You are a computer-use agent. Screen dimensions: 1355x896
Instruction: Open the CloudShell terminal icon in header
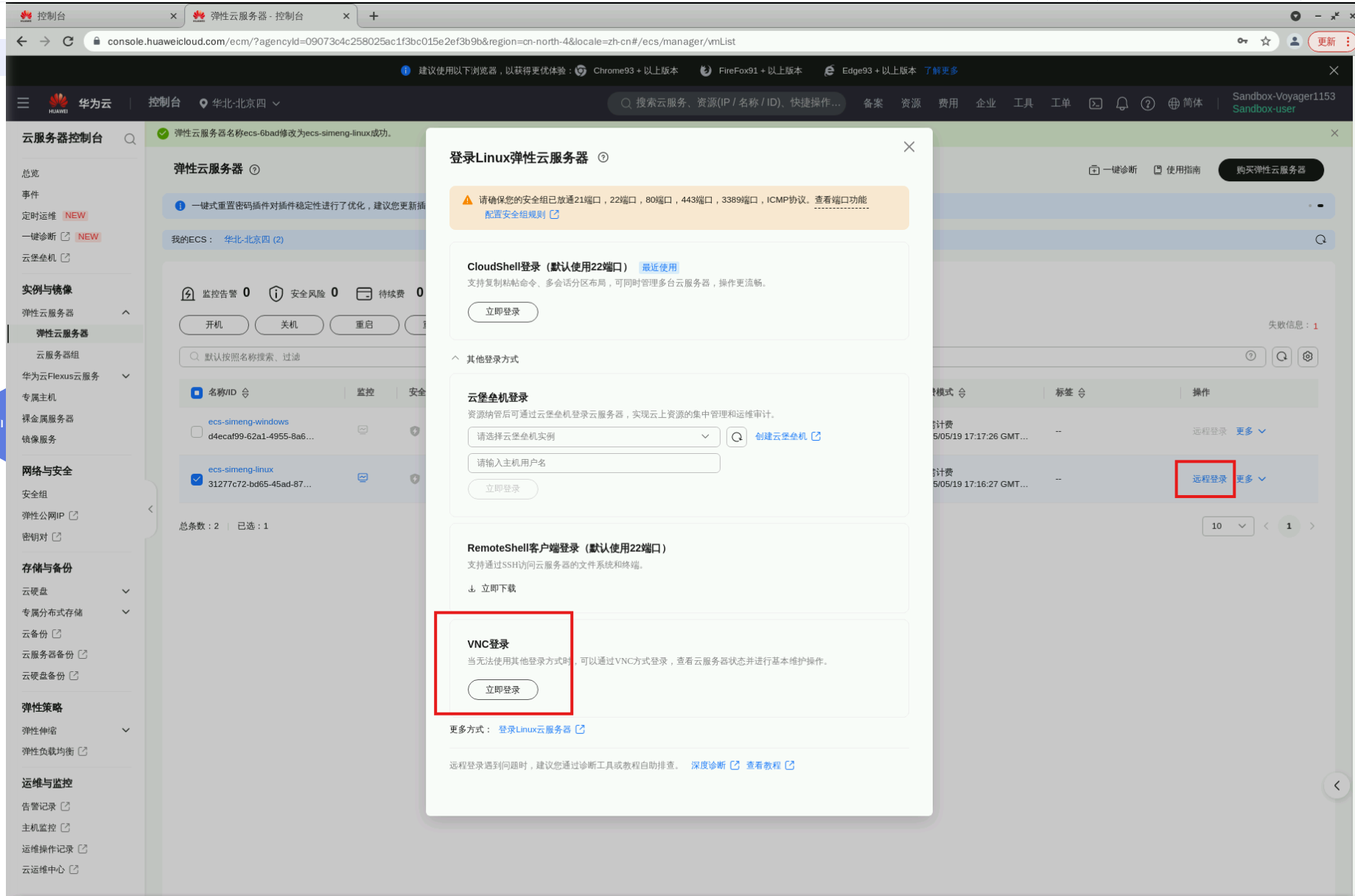pos(1096,103)
